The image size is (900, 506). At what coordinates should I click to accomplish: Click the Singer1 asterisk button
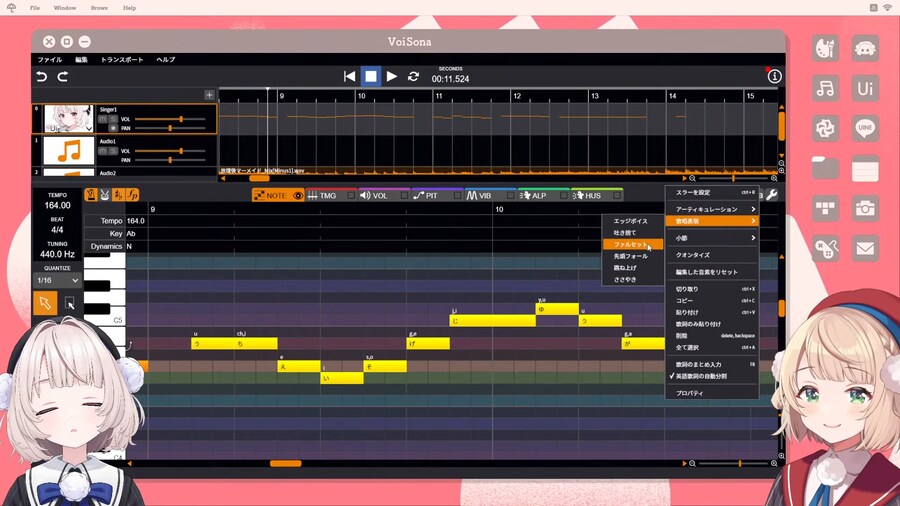tap(113, 129)
